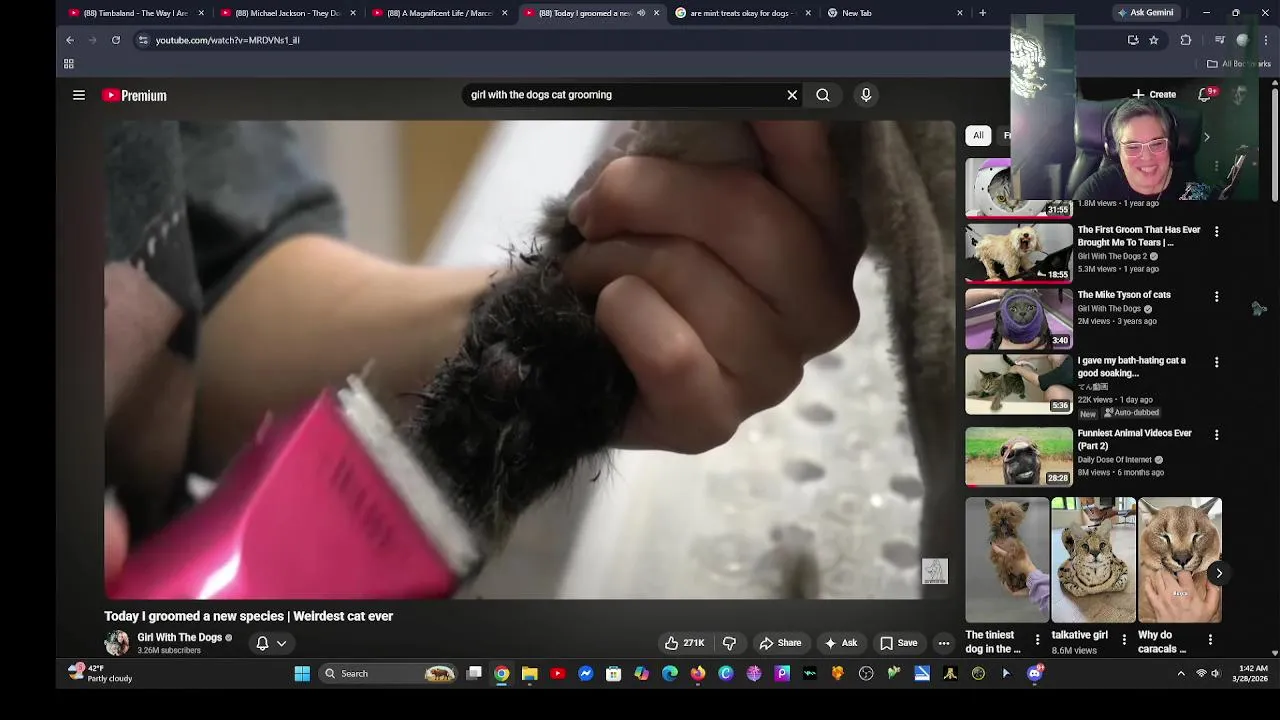Open Chrome extensions puzzle icon

point(1186,40)
